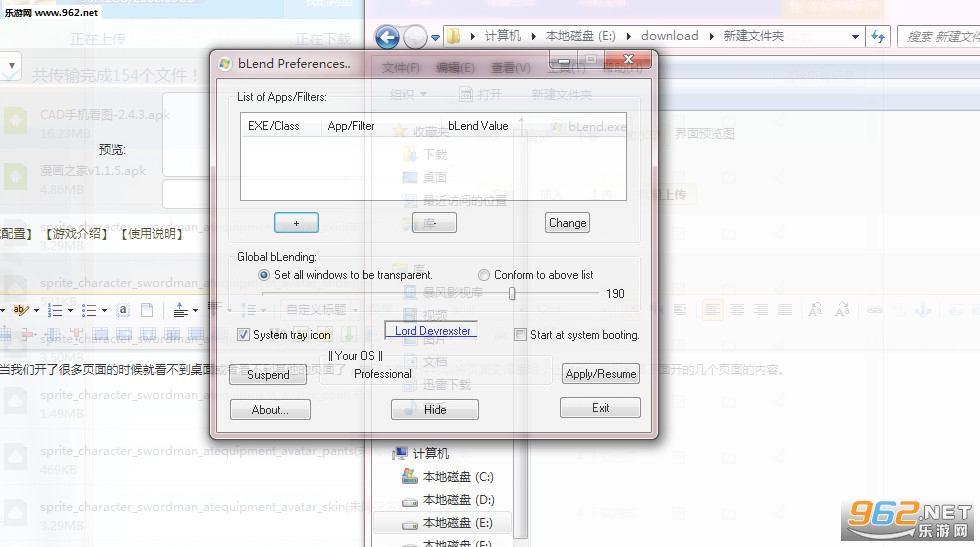Click the align center icon in faded toolbar

(x=737, y=310)
